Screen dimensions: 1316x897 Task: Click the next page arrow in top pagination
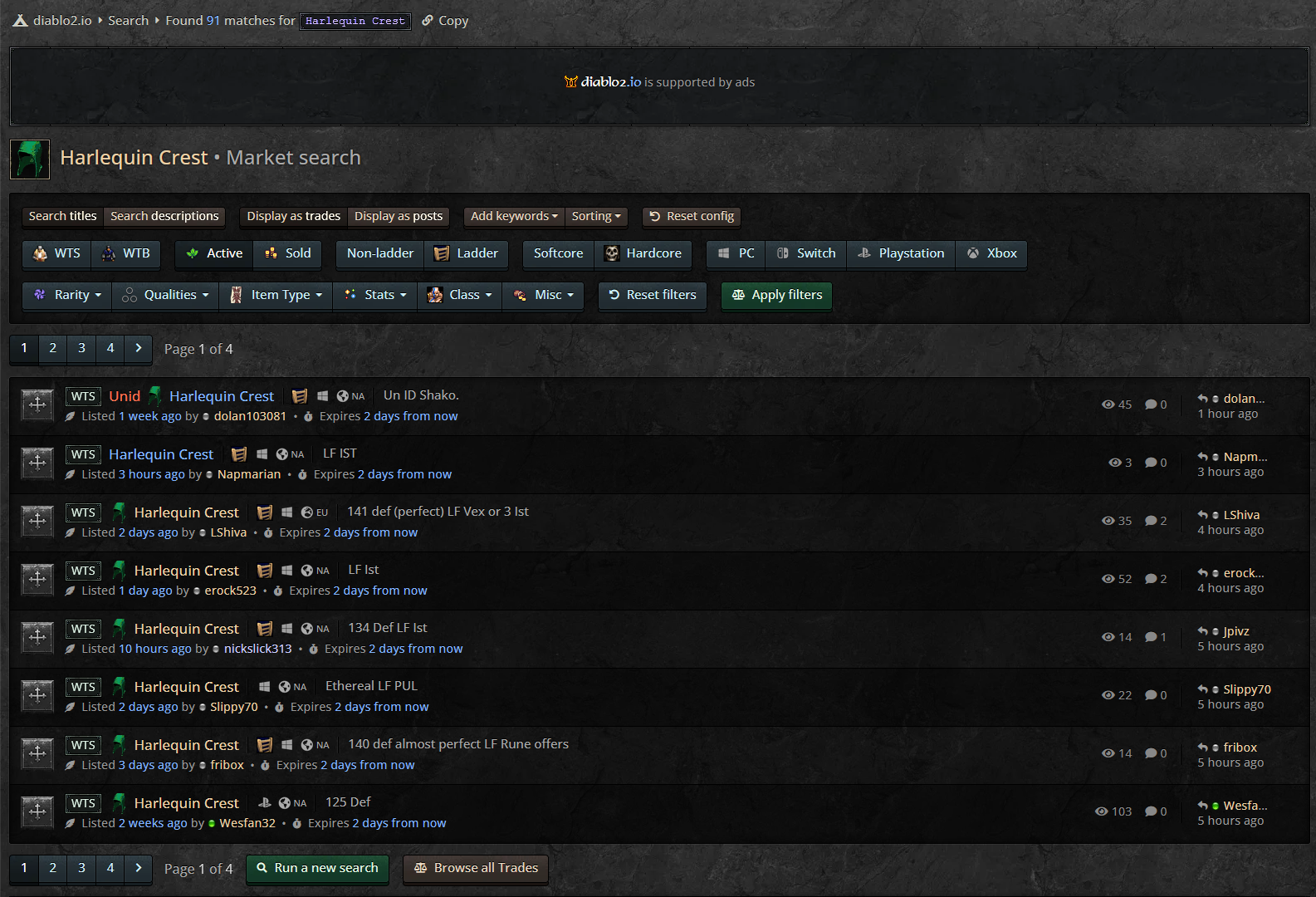click(138, 348)
